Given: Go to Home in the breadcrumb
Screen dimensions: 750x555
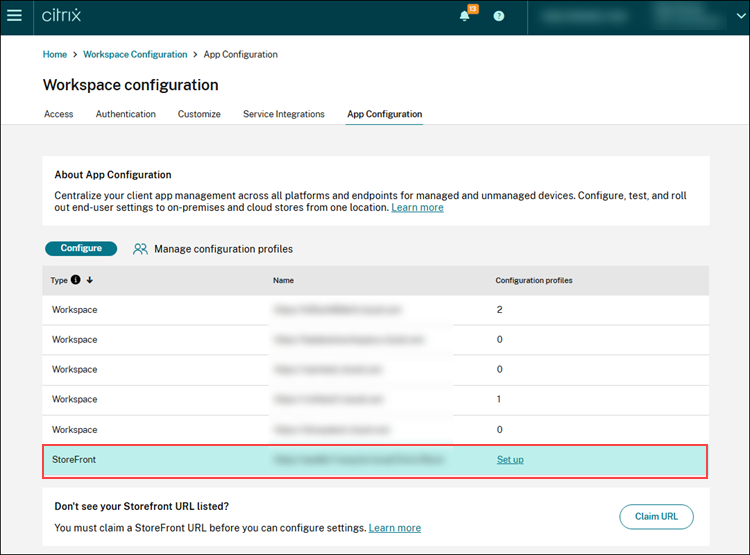Looking at the screenshot, I should click(55, 54).
